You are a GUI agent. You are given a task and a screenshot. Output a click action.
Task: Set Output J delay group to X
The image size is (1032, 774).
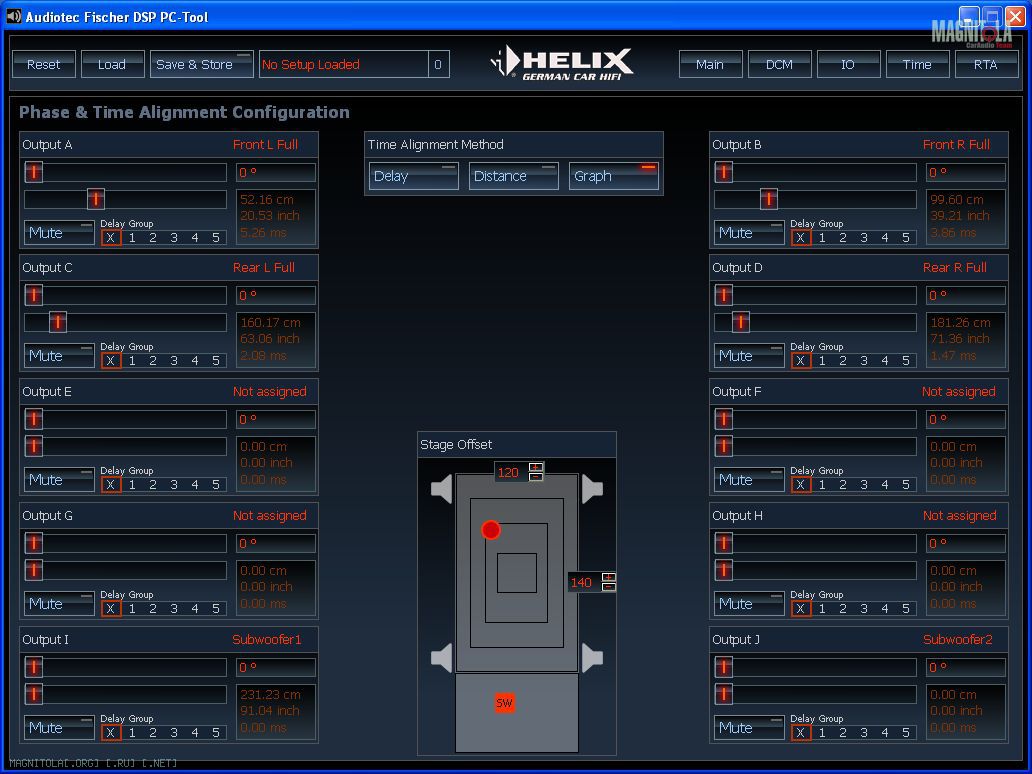[x=800, y=733]
